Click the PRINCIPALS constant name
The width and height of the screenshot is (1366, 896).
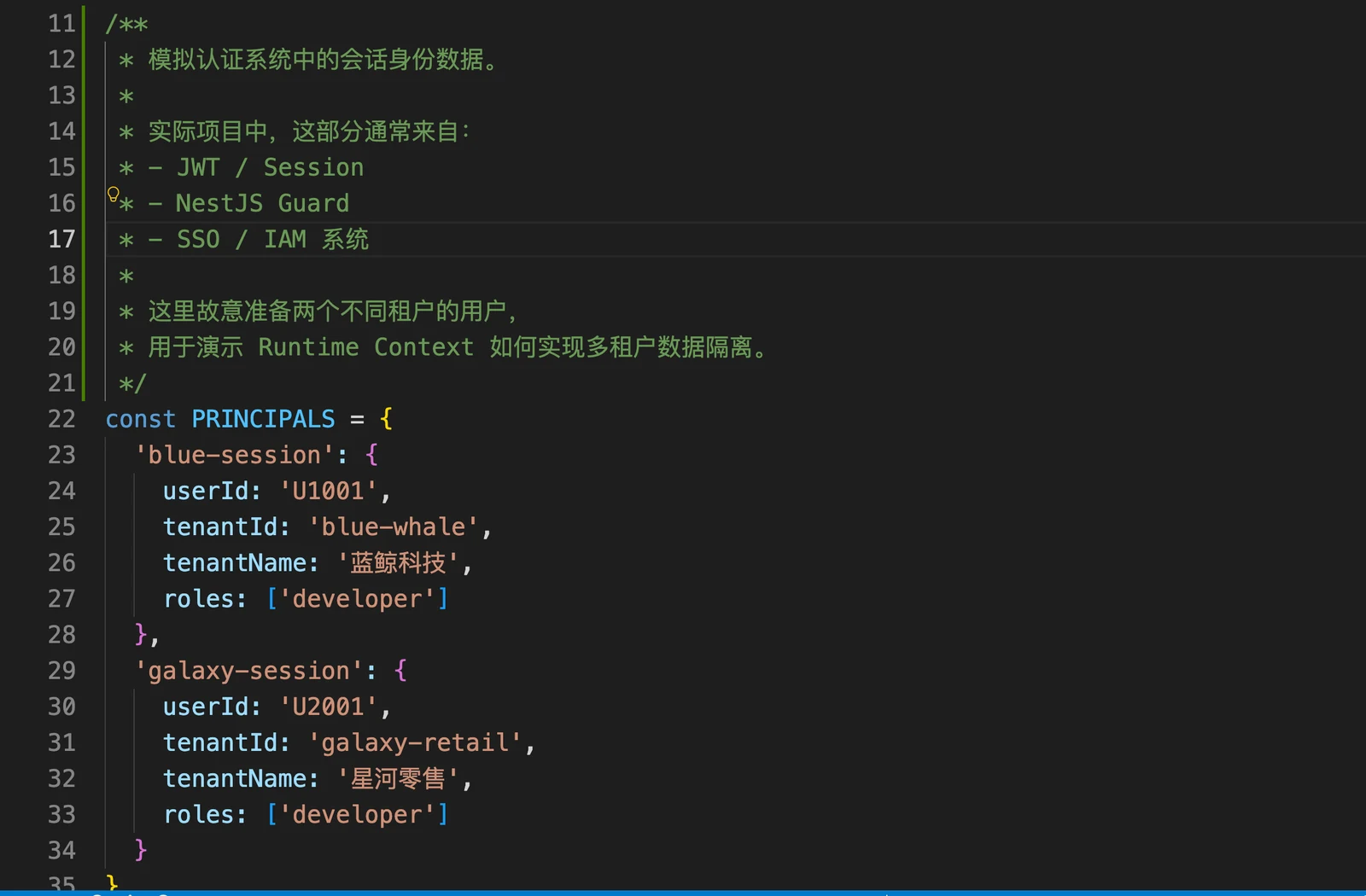[263, 419]
